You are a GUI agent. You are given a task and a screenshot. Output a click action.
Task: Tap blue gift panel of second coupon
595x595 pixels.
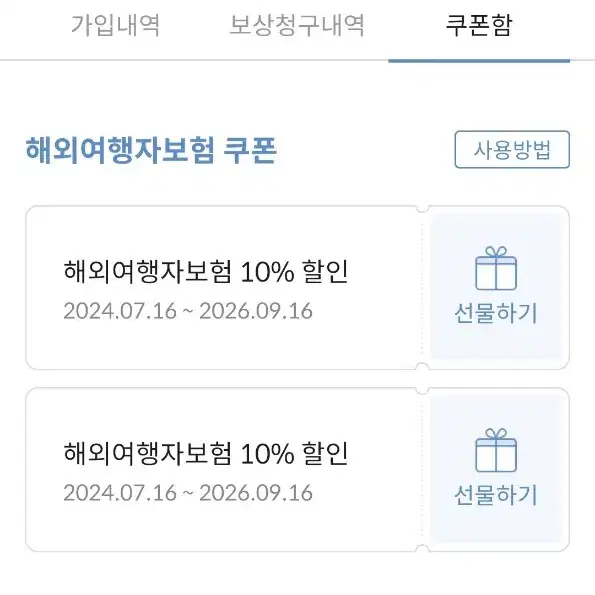click(x=496, y=469)
